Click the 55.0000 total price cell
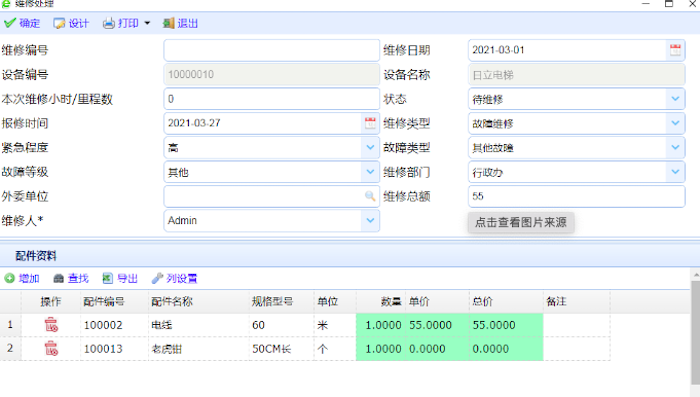This screenshot has height=397, width=700. click(506, 325)
